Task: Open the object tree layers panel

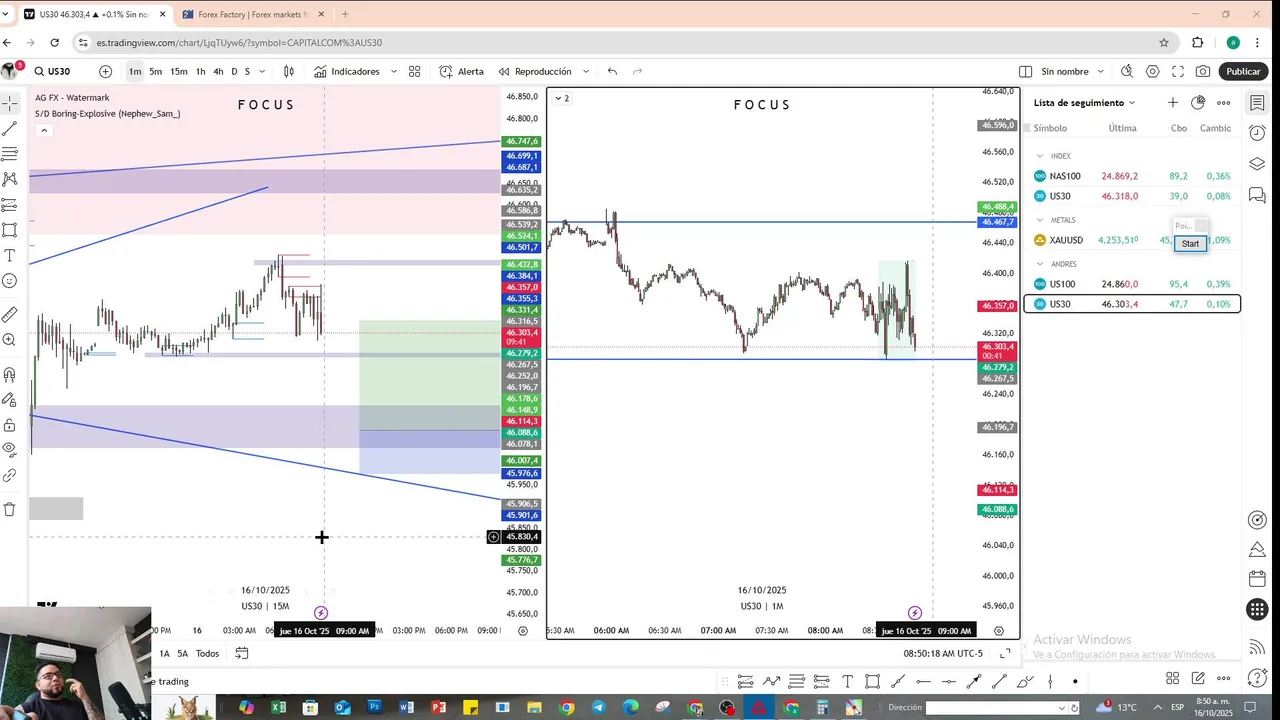Action: (1258, 164)
